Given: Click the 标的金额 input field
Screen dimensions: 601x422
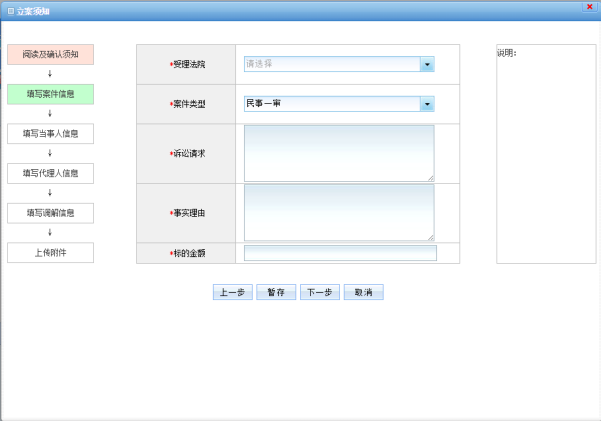Looking at the screenshot, I should click(340, 253).
